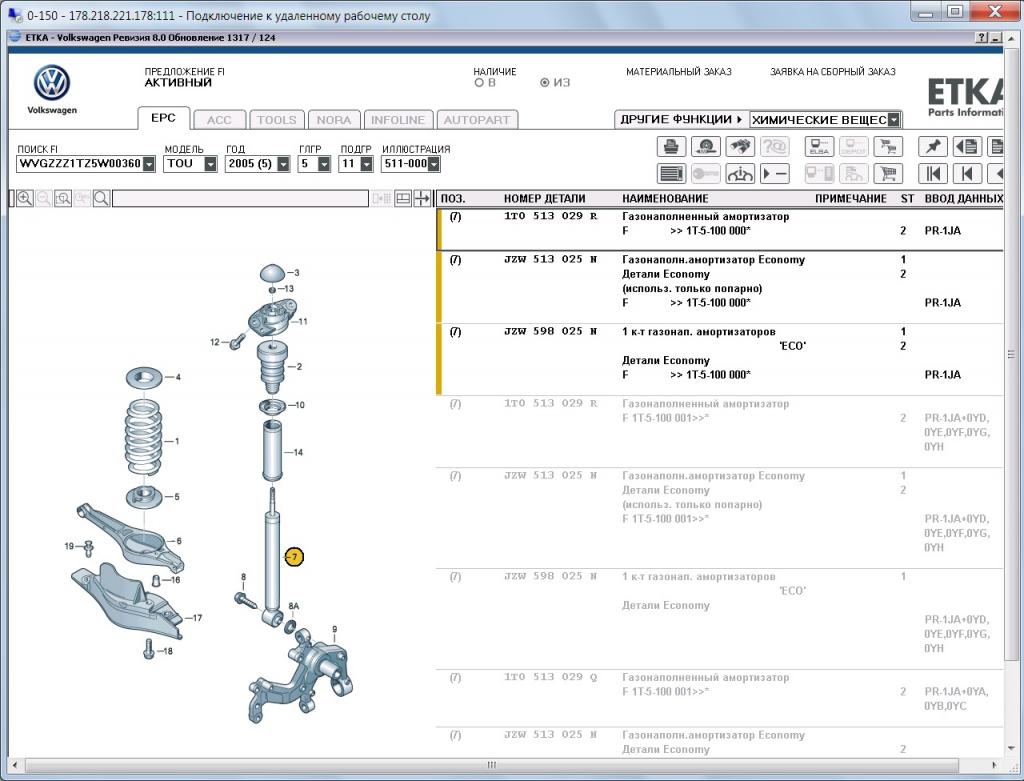
Task: Click the ПРИМЕЧАНИЕ column header
Action: tap(850, 199)
